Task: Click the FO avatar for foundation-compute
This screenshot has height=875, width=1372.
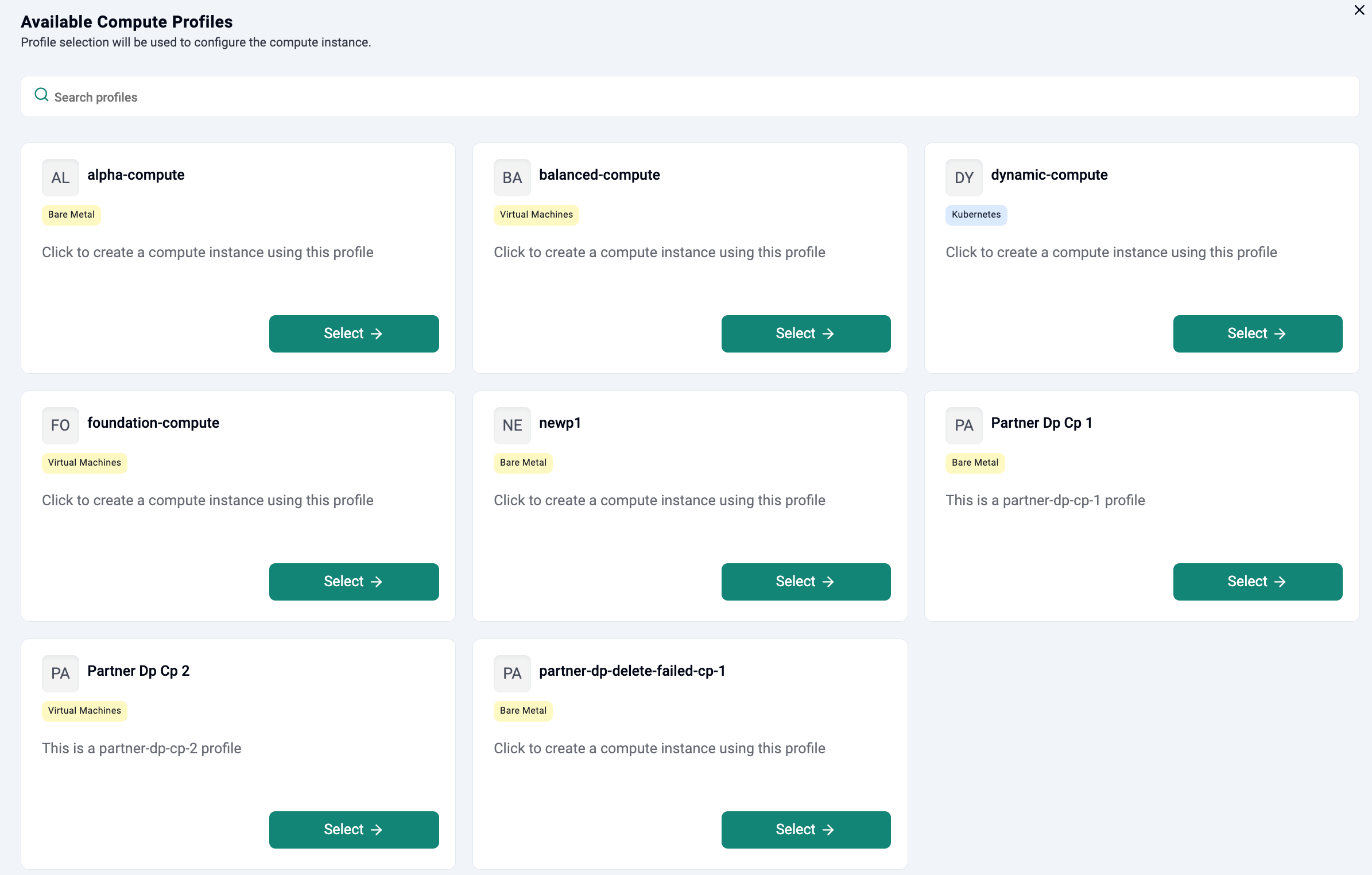Action: [60, 425]
